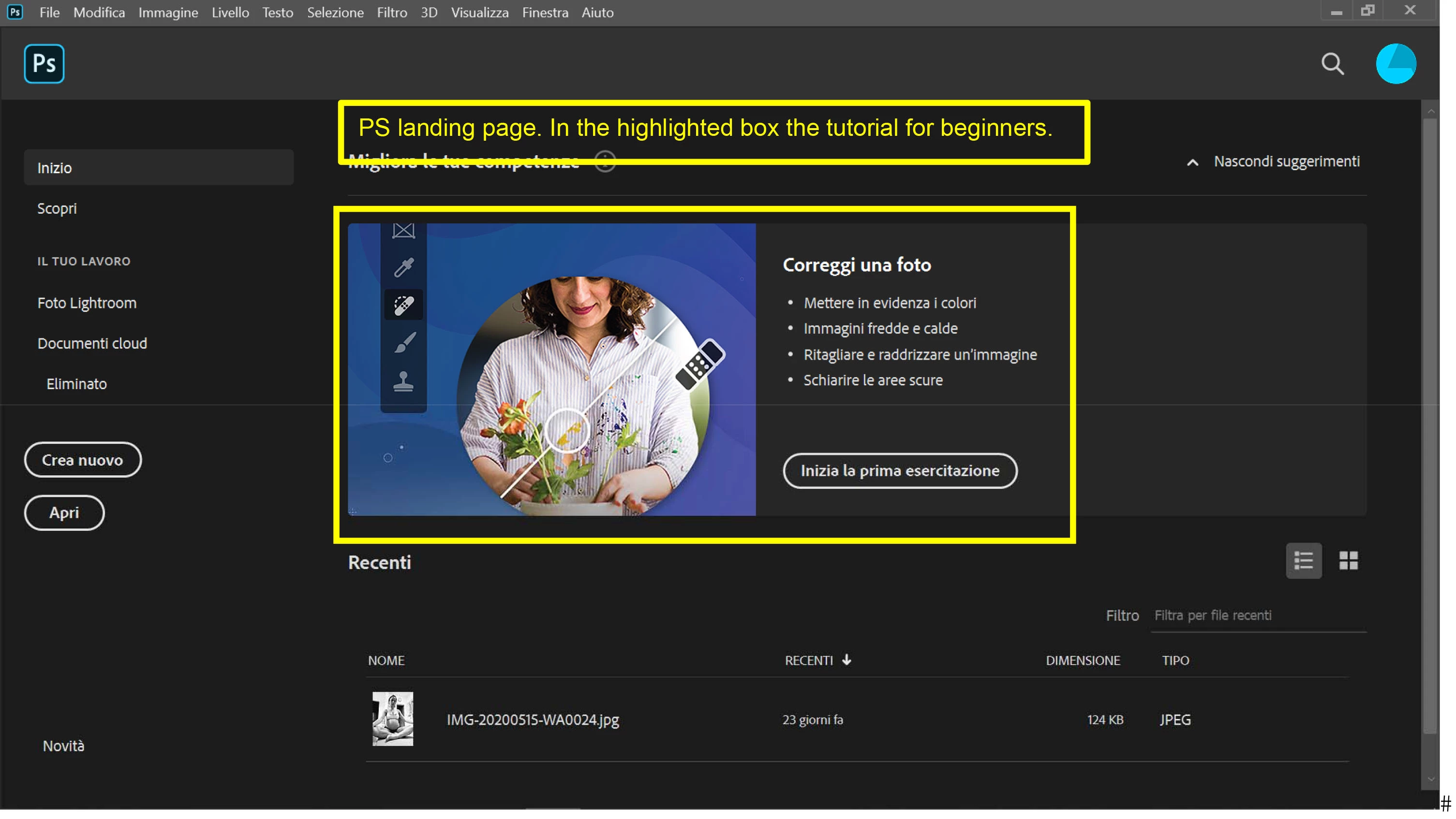Open Foto Lightroom in the sidebar
Image resolution: width=1456 pixels, height=819 pixels.
pyautogui.click(x=87, y=303)
